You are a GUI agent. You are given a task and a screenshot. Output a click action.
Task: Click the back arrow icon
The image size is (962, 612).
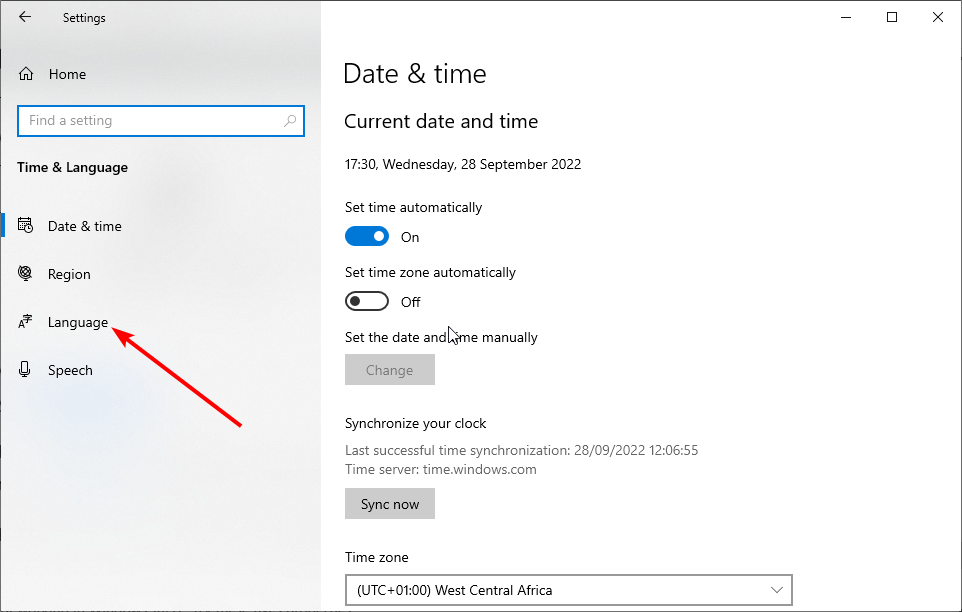25,17
